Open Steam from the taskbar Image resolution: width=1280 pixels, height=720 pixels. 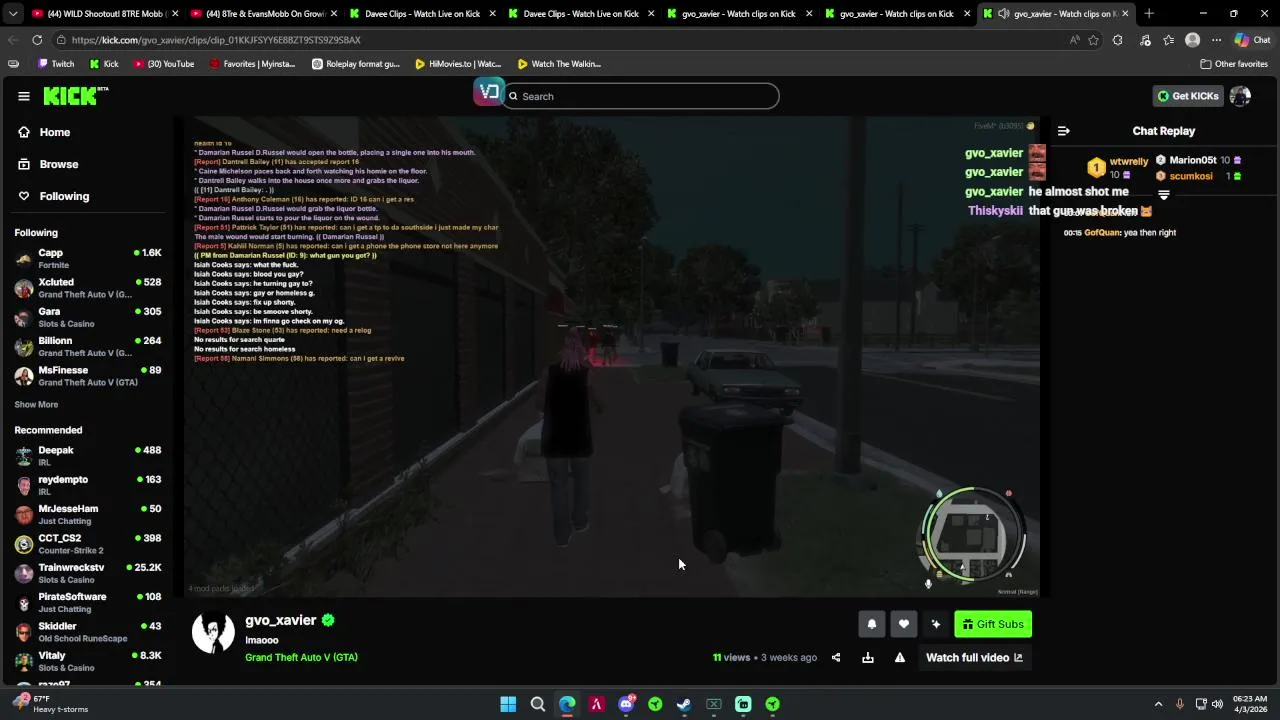(684, 704)
